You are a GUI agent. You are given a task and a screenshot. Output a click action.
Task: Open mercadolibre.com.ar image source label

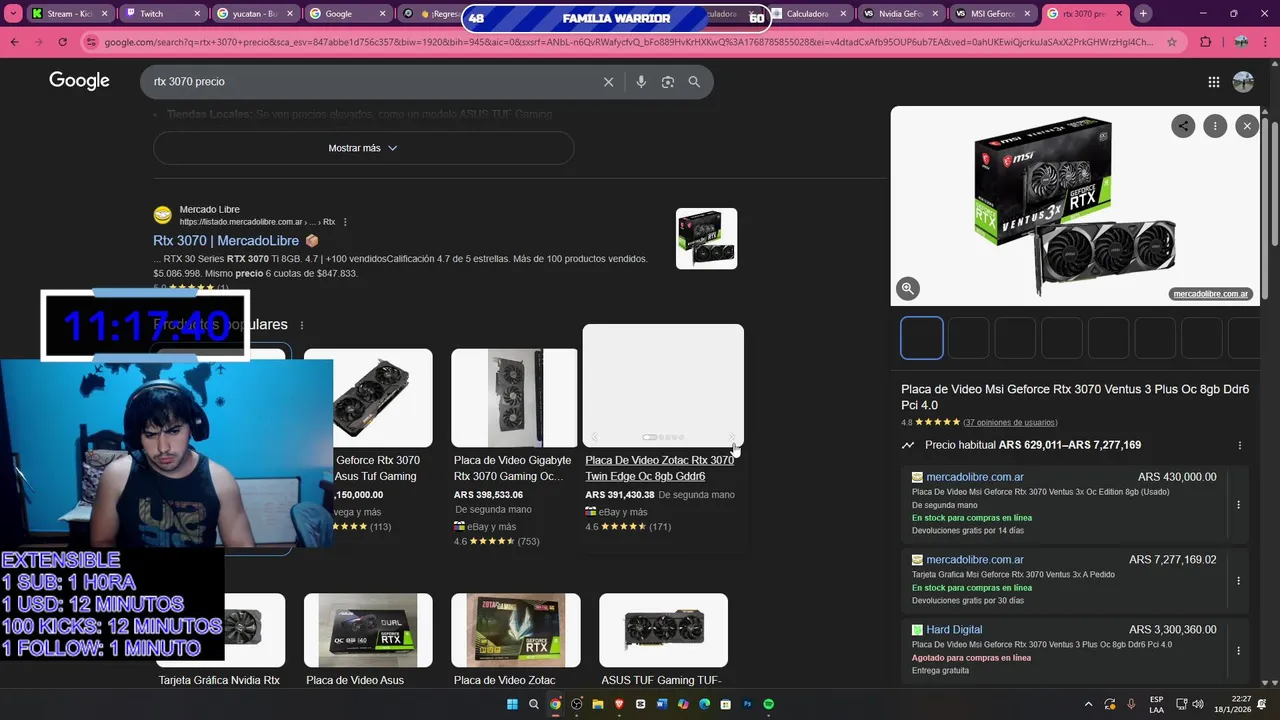point(1211,294)
